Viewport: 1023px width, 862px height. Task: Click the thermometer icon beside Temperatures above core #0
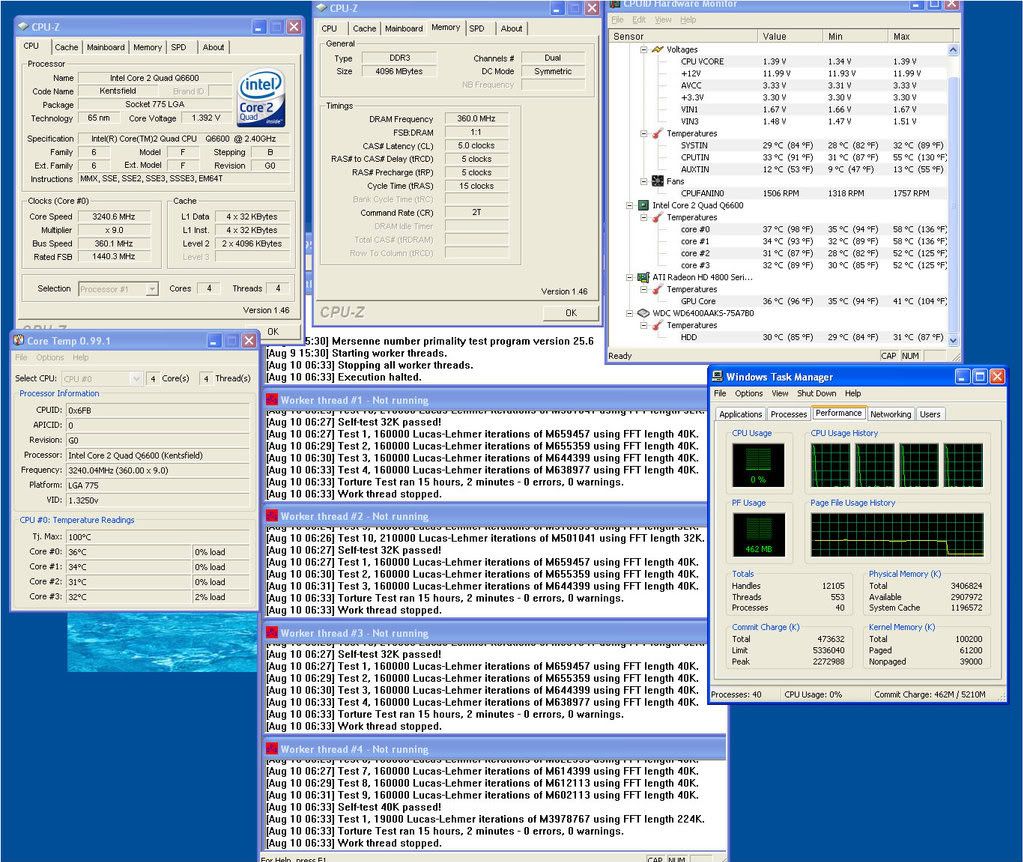point(658,217)
